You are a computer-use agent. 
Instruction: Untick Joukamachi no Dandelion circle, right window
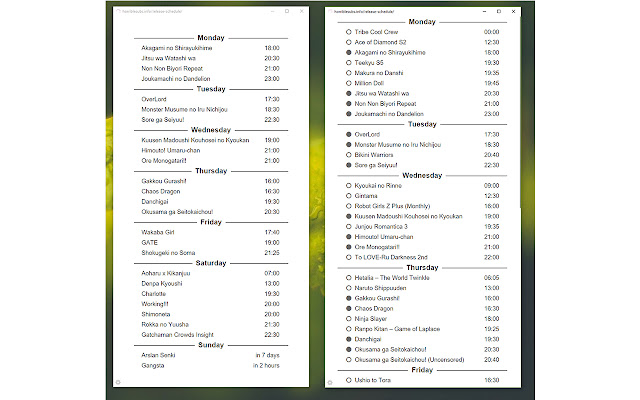click(x=349, y=114)
